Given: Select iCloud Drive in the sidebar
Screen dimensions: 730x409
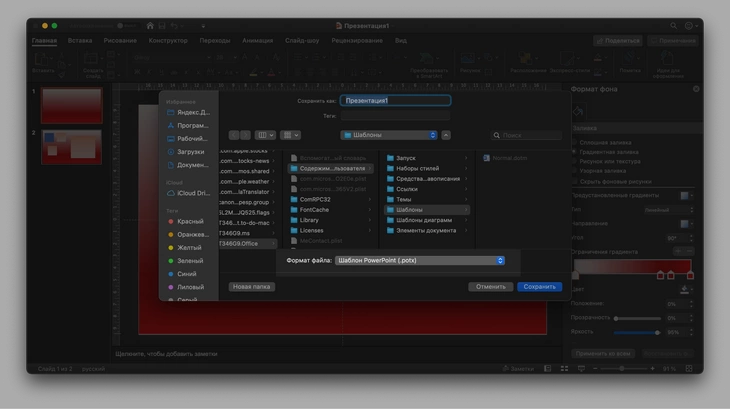Looking at the screenshot, I should (189, 193).
